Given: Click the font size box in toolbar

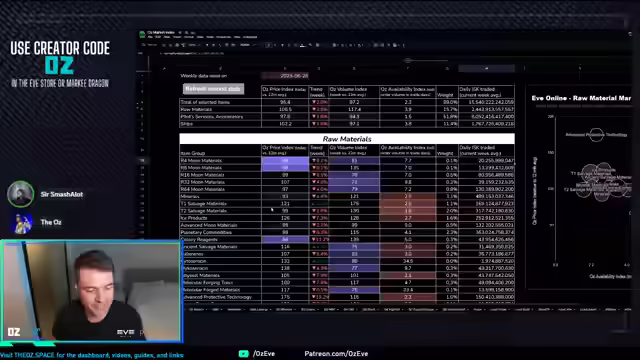Looking at the screenshot, I should [269, 45].
